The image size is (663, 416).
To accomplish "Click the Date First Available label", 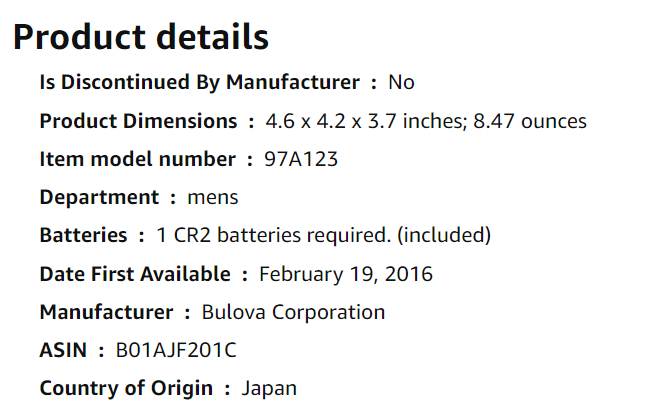I will point(135,274).
